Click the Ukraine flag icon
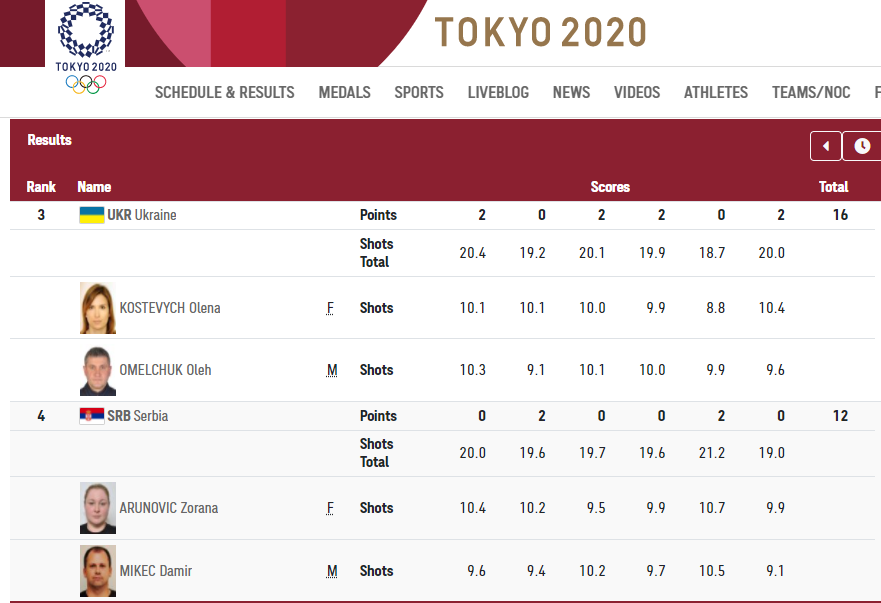The height and width of the screenshot is (603, 881). (92, 215)
